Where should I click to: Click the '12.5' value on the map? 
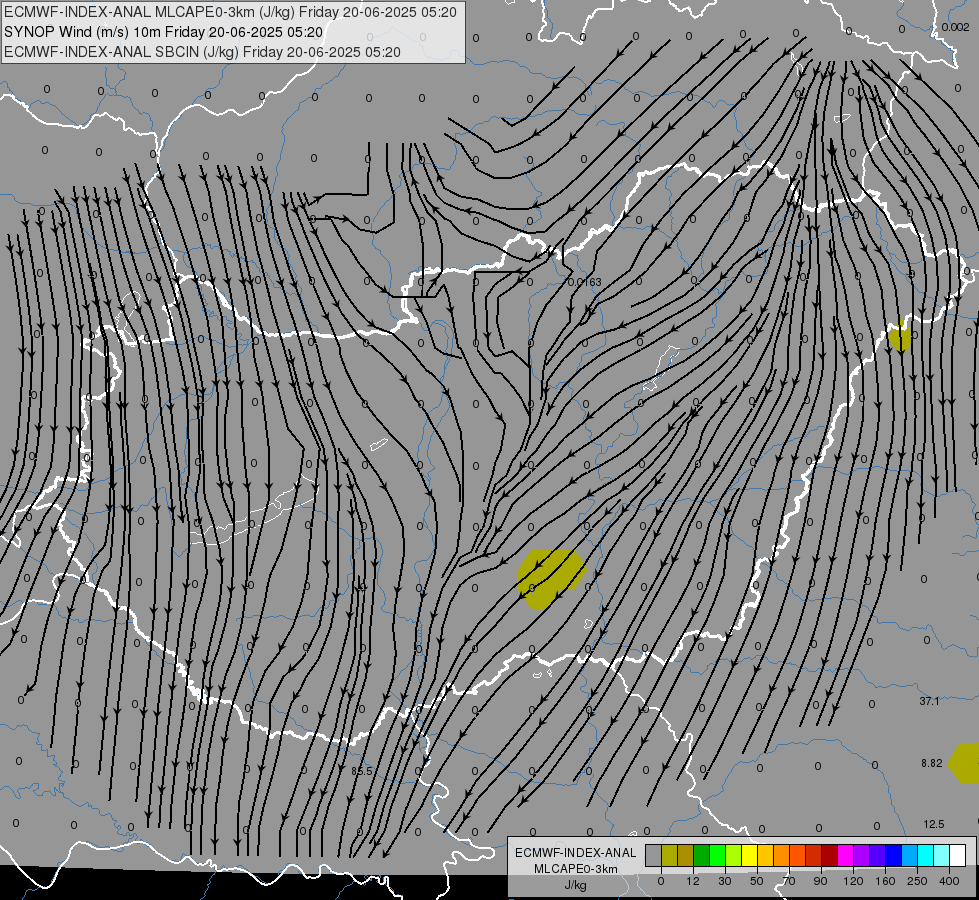click(933, 824)
